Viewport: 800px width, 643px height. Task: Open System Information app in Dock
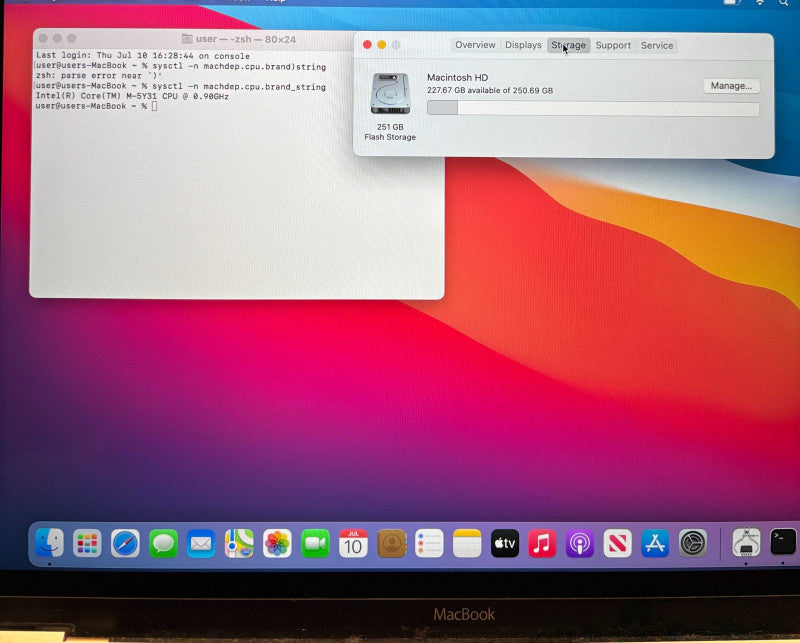click(x=746, y=543)
